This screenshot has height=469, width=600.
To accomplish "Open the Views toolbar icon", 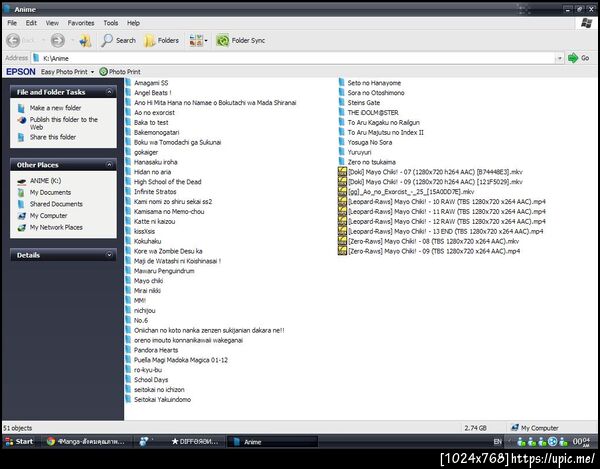I will click(x=196, y=40).
